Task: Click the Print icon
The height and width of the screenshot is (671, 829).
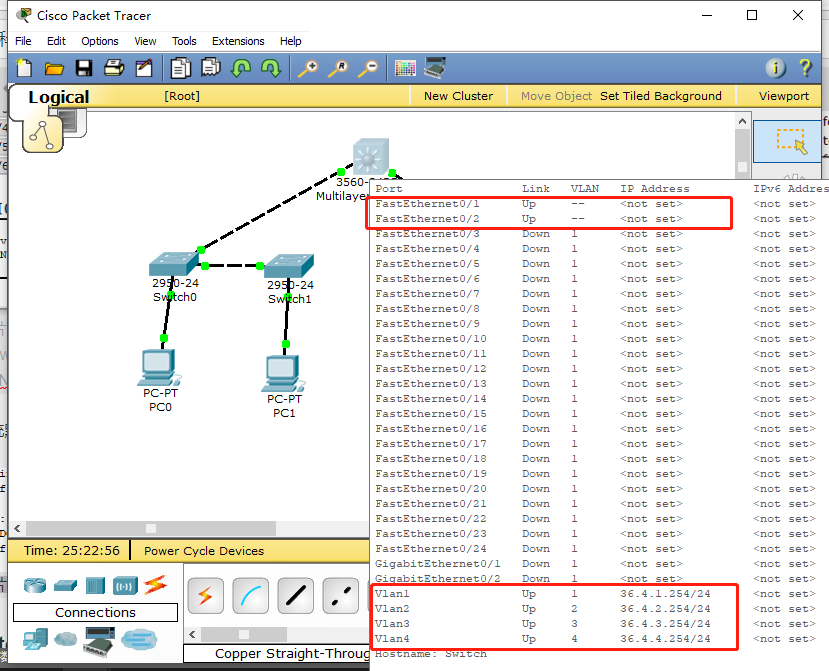Action: pyautogui.click(x=114, y=68)
